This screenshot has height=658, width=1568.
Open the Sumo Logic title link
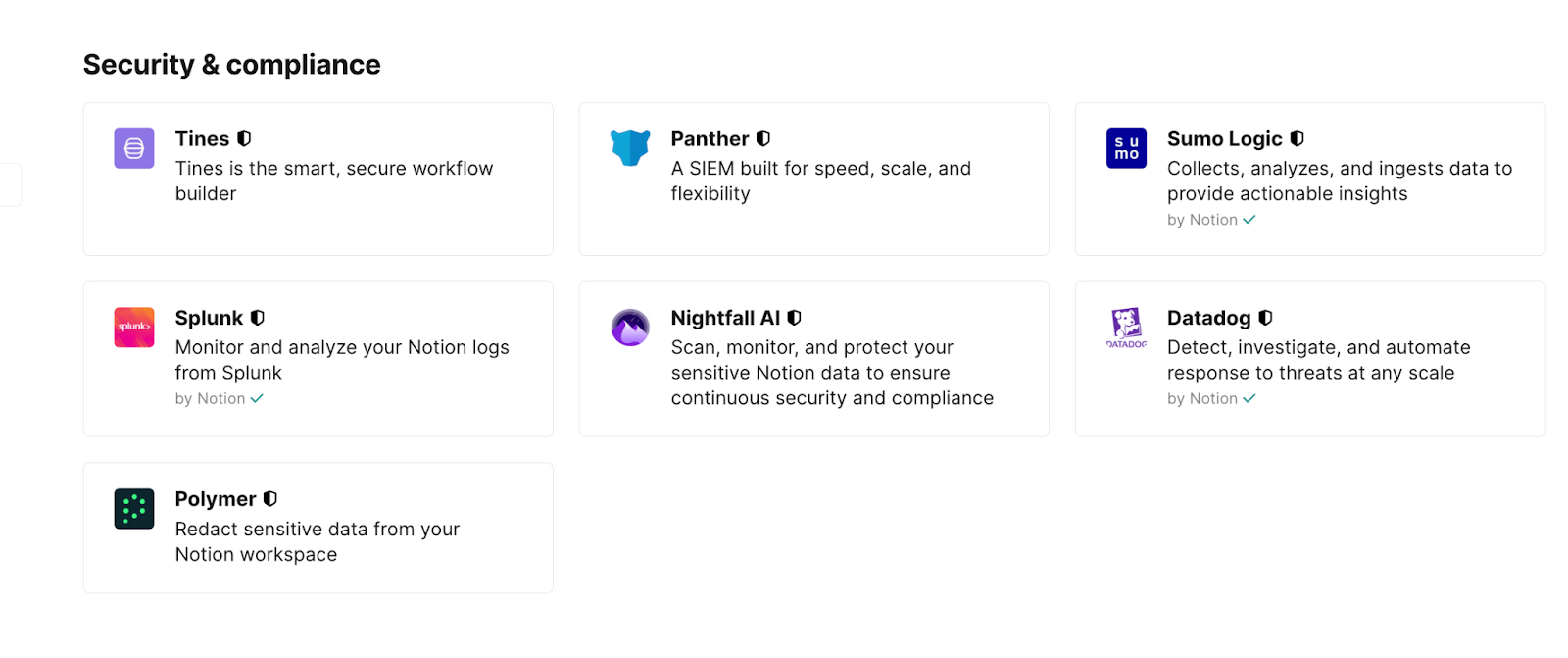[1224, 139]
